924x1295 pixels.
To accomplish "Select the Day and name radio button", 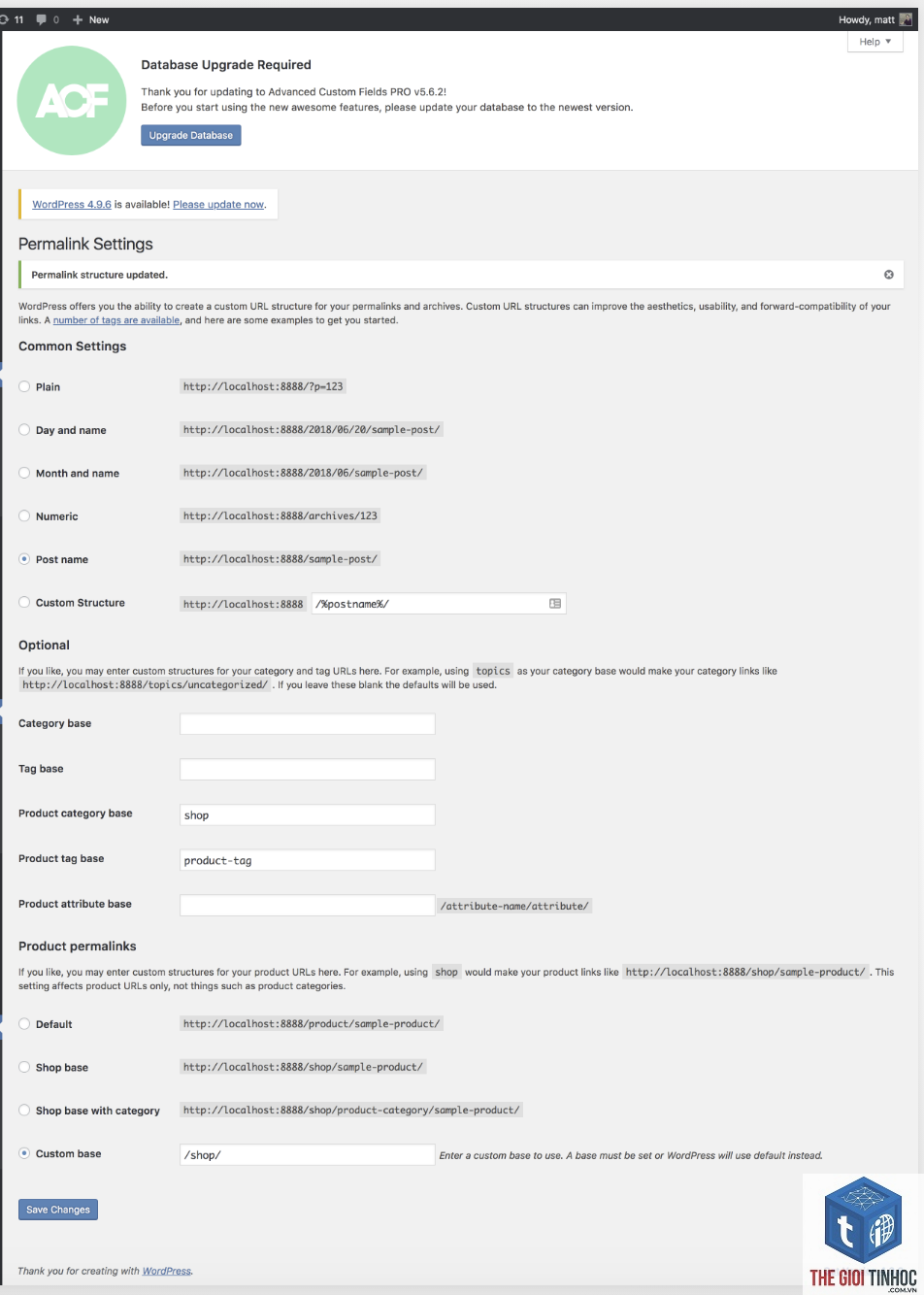I will point(24,429).
